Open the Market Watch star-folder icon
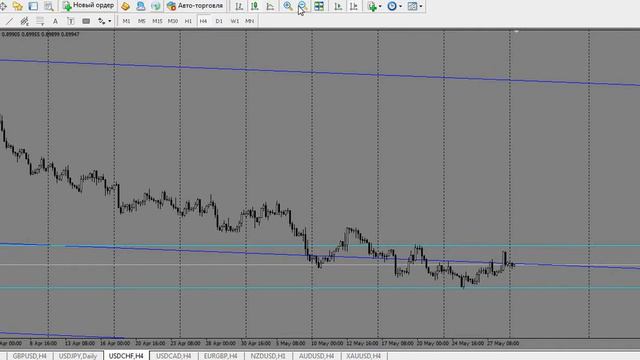 coord(18,6)
